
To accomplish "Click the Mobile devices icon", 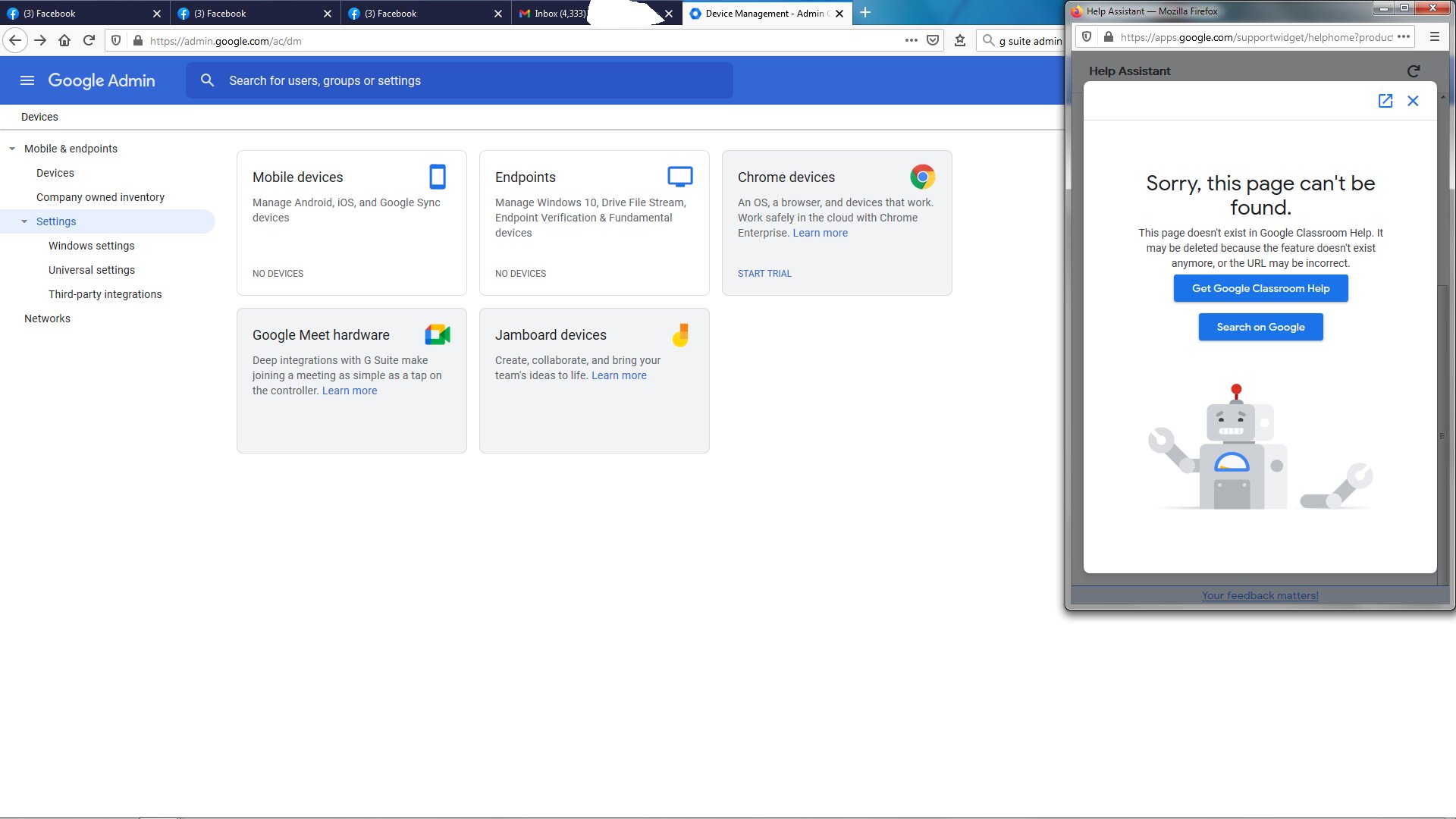I will pyautogui.click(x=437, y=177).
